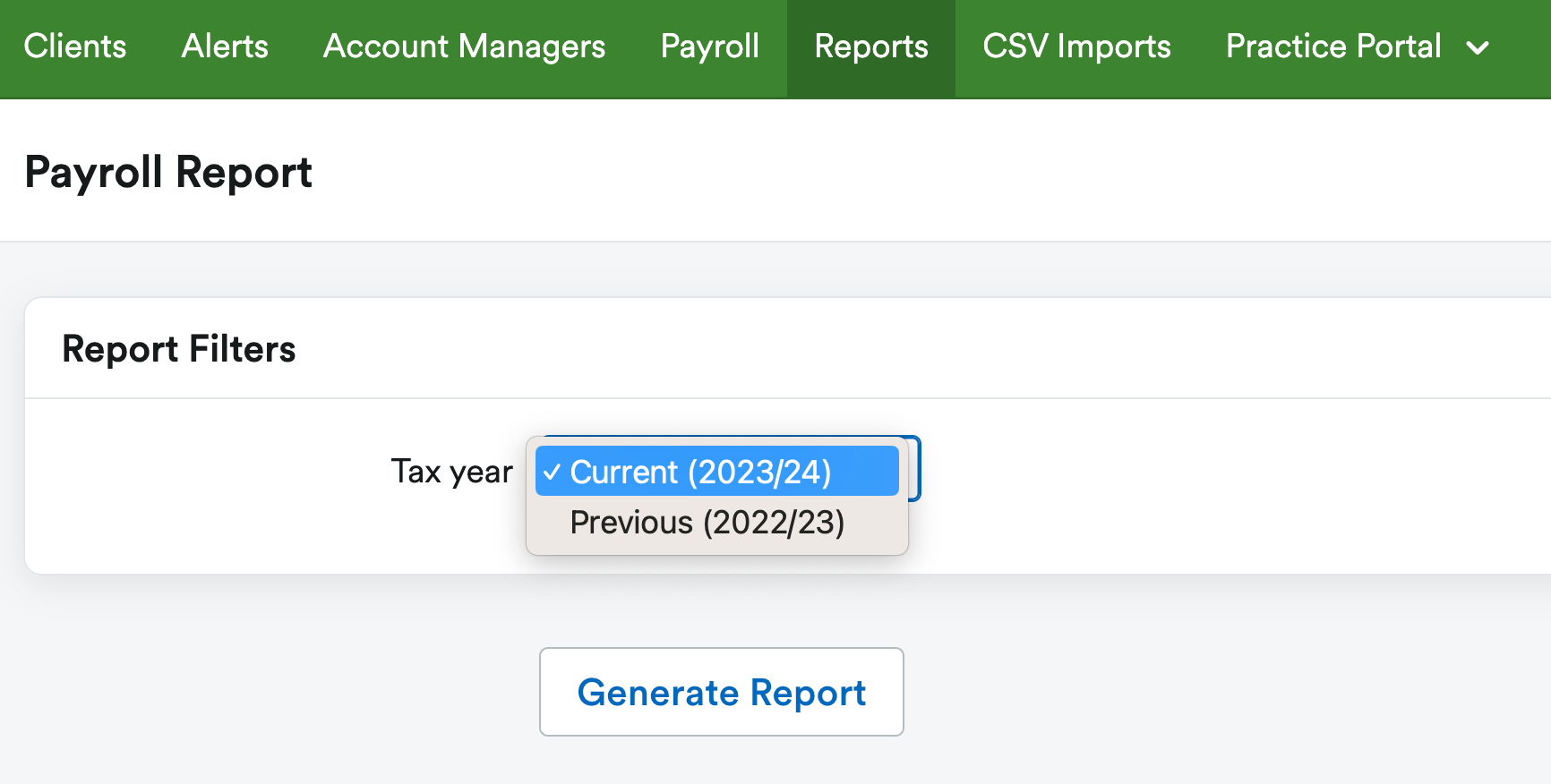Choose Current (2023/24) tax year option
Screen dimensions: 1551x784
(717, 471)
